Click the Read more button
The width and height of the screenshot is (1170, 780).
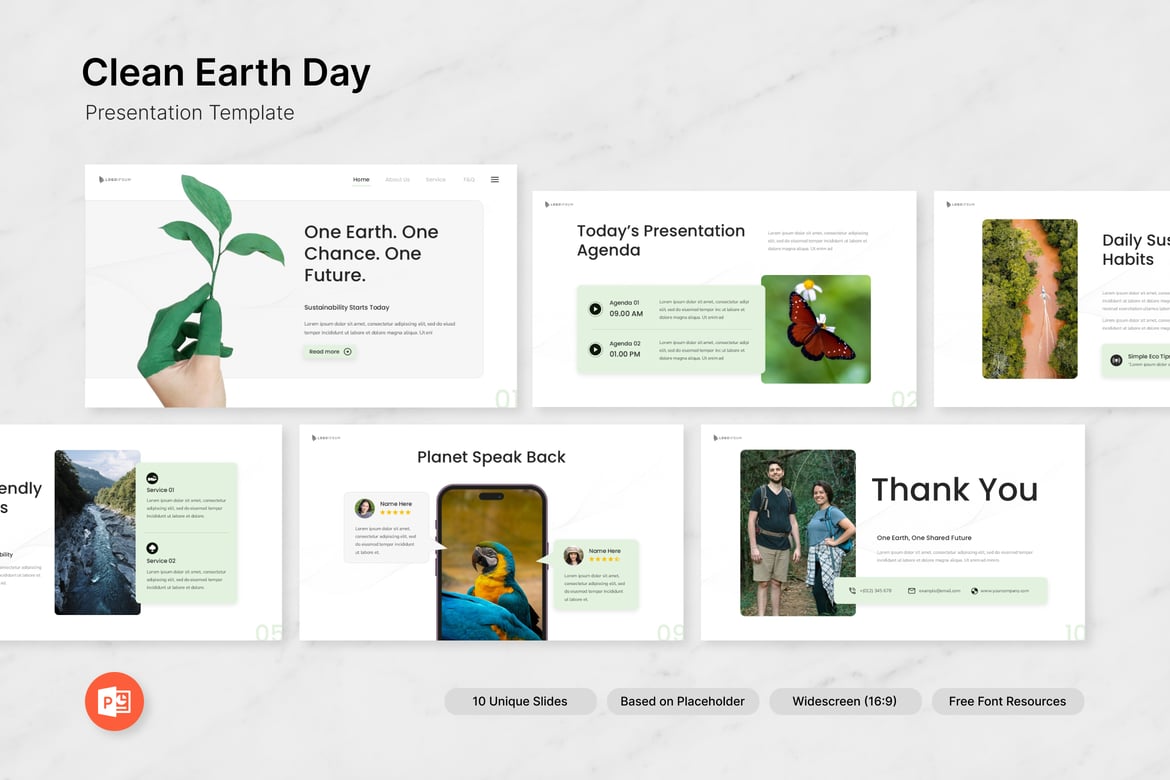329,352
